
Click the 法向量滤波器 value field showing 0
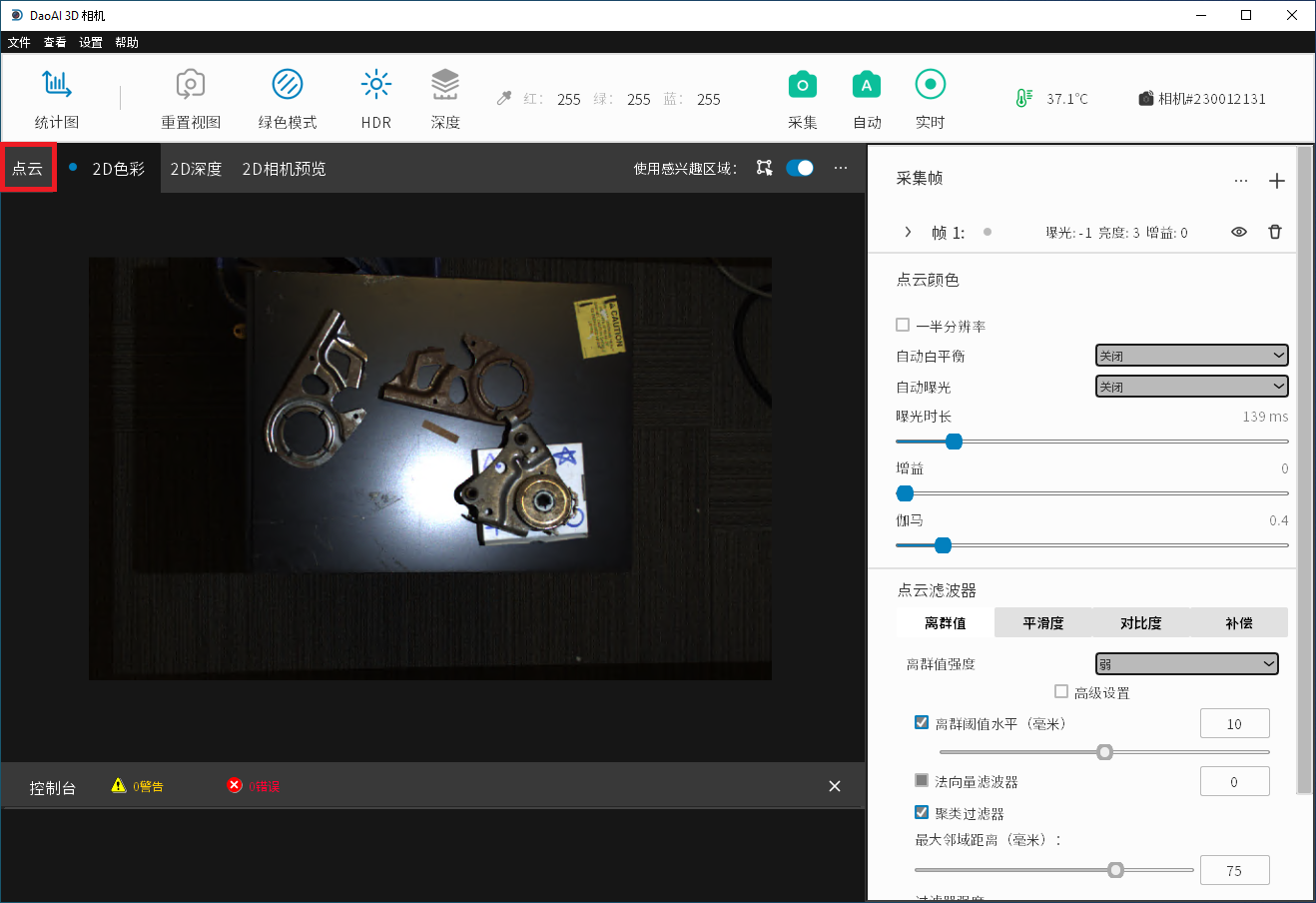coord(1234,782)
